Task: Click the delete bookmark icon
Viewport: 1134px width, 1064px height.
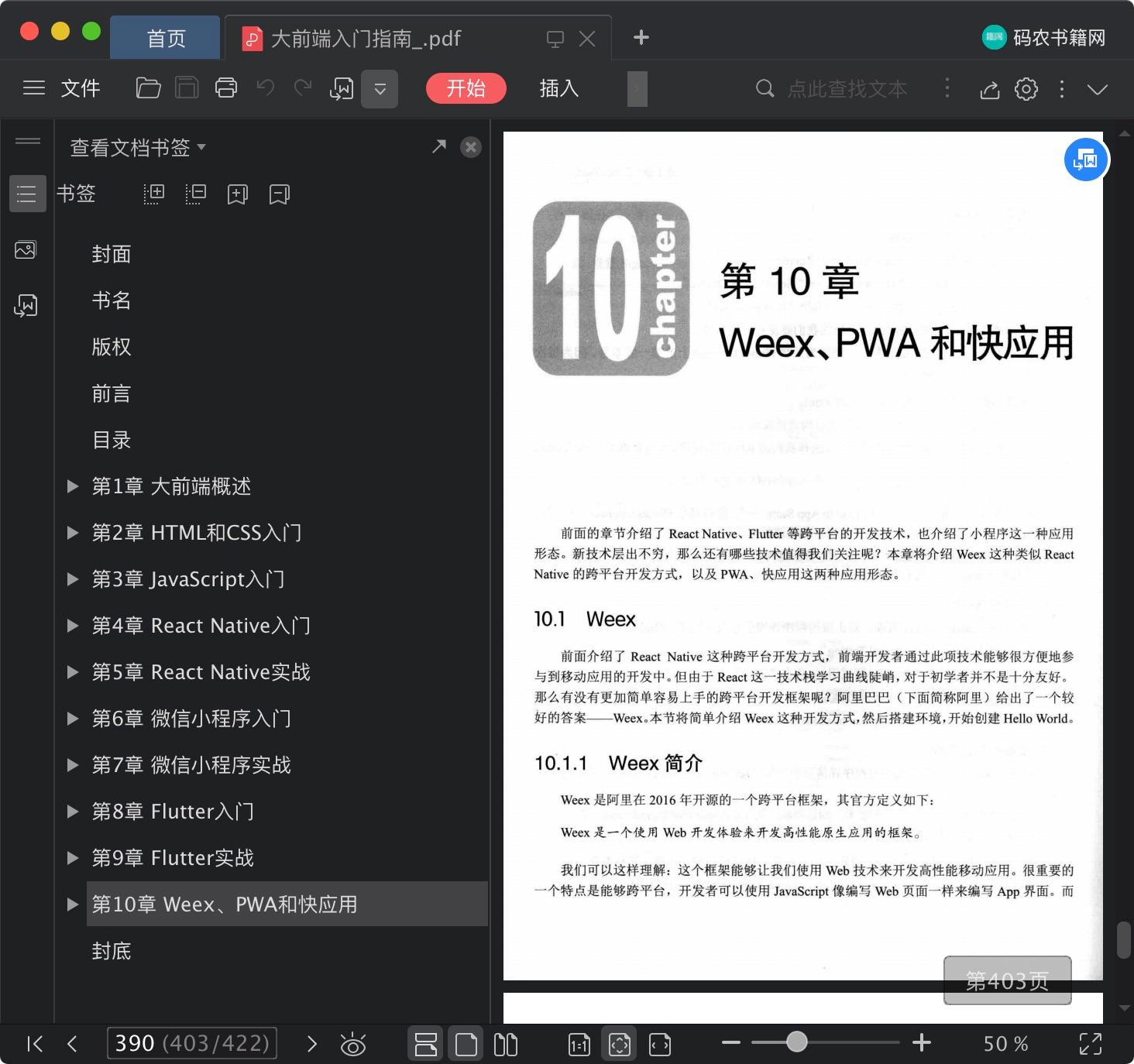Action: click(x=279, y=194)
